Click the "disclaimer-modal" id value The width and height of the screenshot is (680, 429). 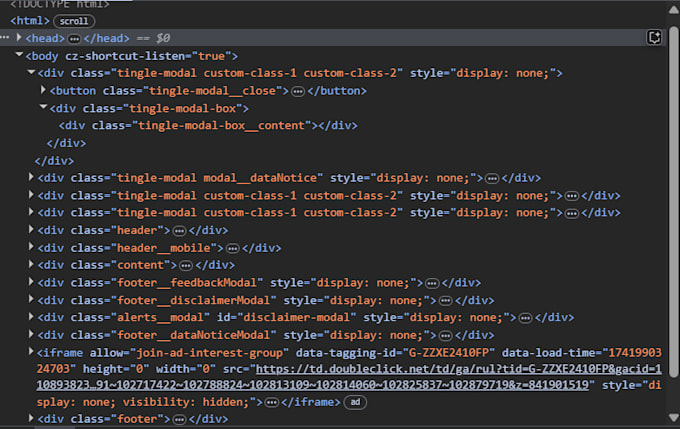click(296, 318)
